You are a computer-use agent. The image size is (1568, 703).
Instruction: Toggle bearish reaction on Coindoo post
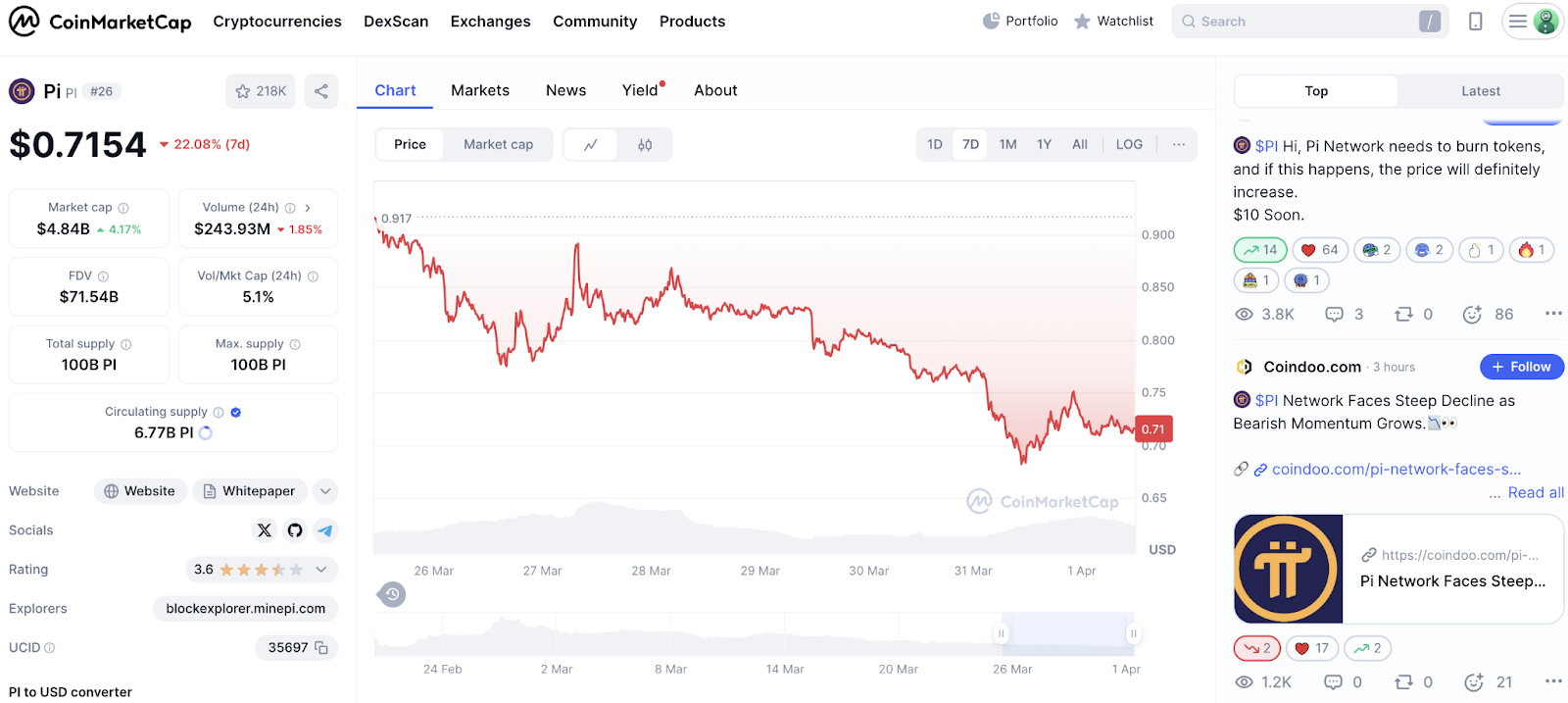pos(1257,648)
